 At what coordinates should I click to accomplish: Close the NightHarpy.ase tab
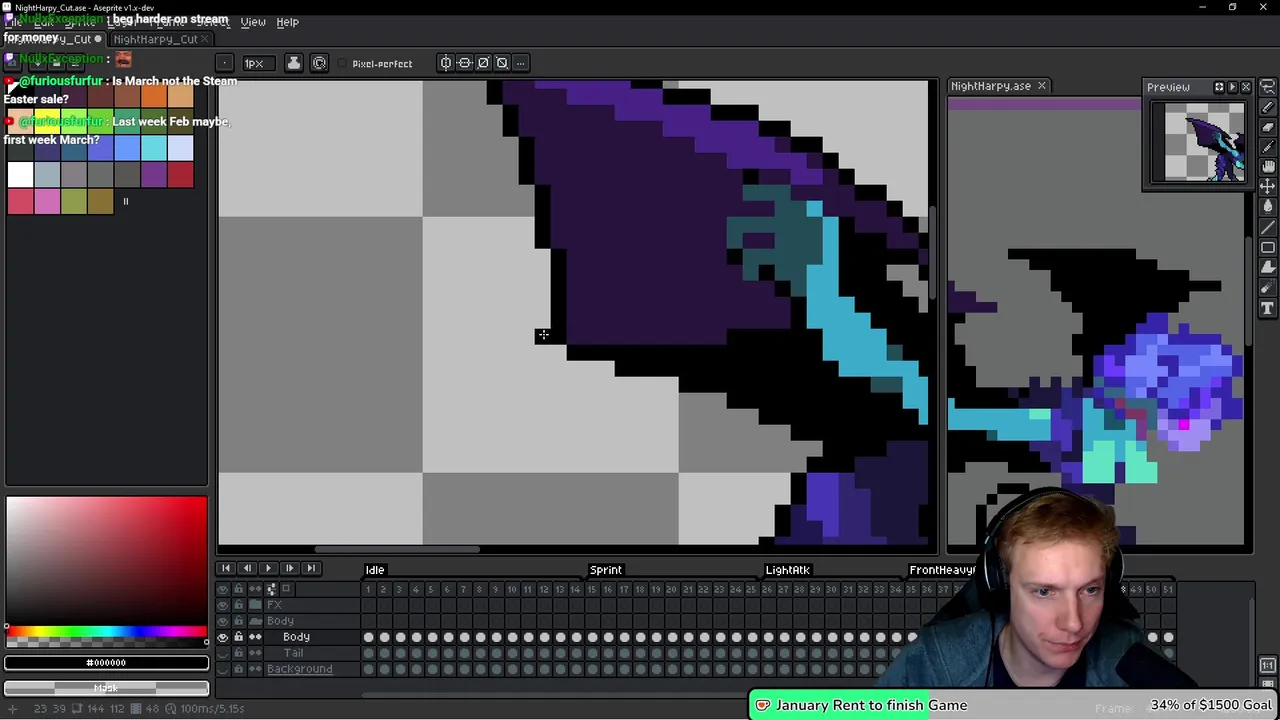coord(1041,86)
